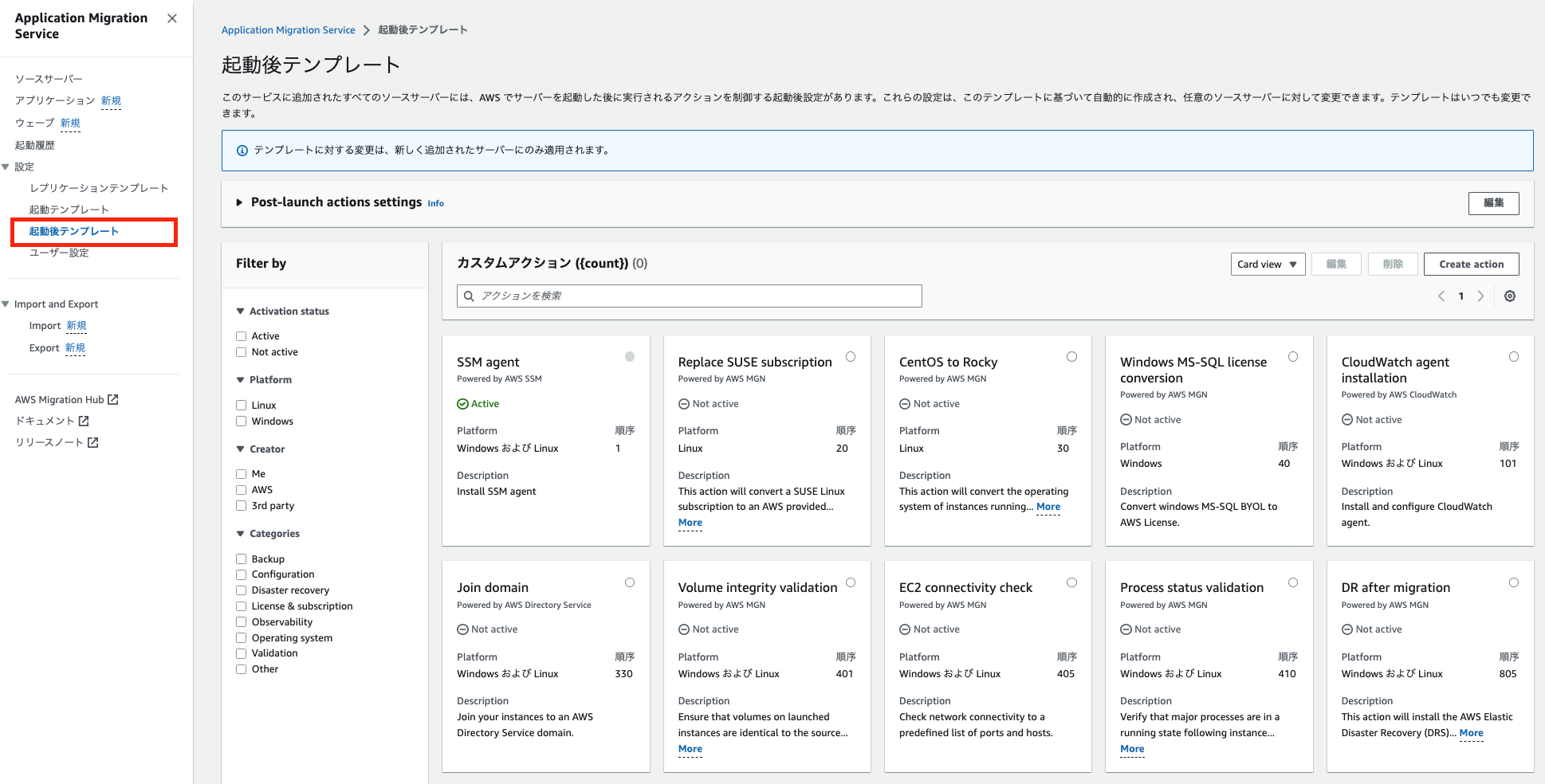
Task: Open table preferences via the gear icon
Action: tap(1510, 296)
